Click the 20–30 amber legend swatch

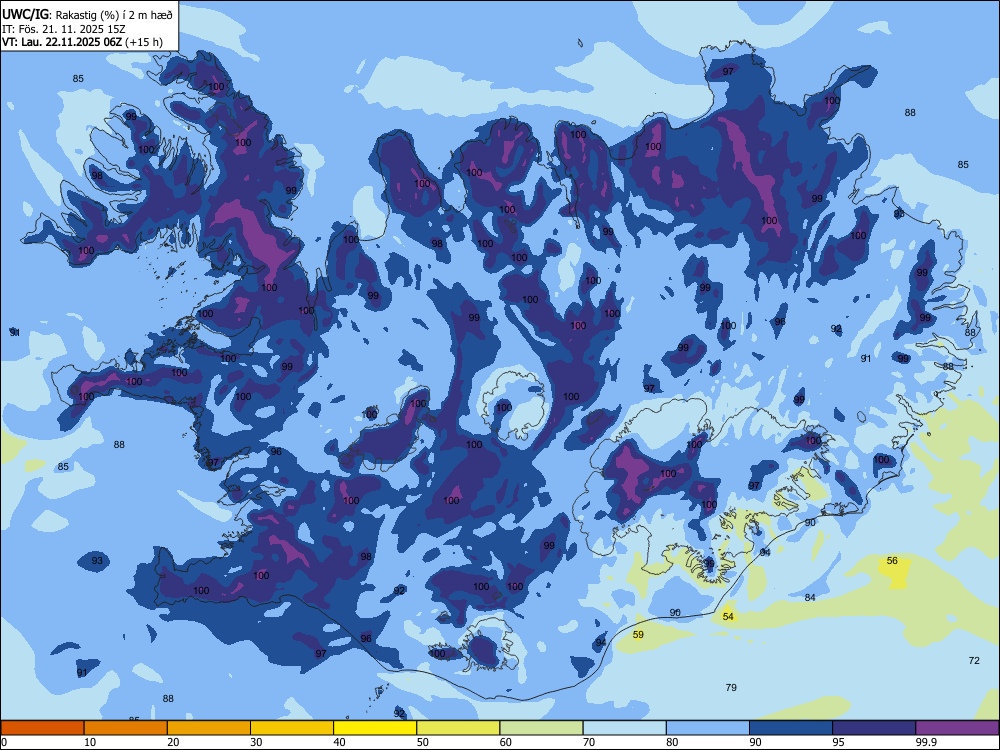[x=209, y=728]
